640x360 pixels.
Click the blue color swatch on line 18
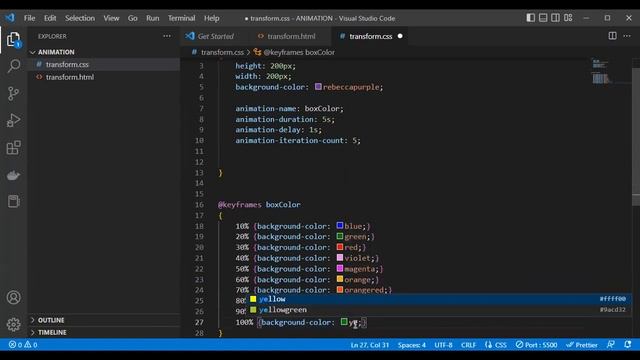pos(340,225)
